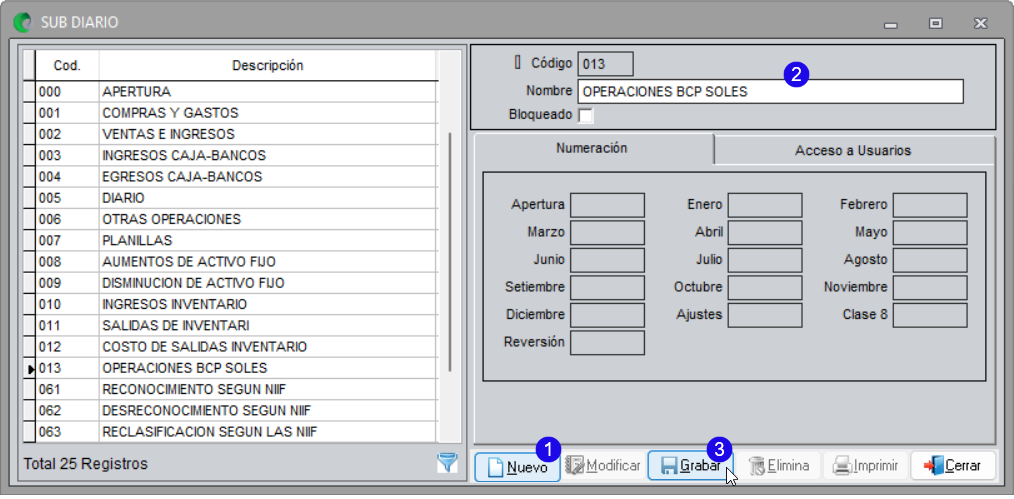Image resolution: width=1014 pixels, height=499 pixels.
Task: Select the Numeración tab
Action: pyautogui.click(x=592, y=148)
